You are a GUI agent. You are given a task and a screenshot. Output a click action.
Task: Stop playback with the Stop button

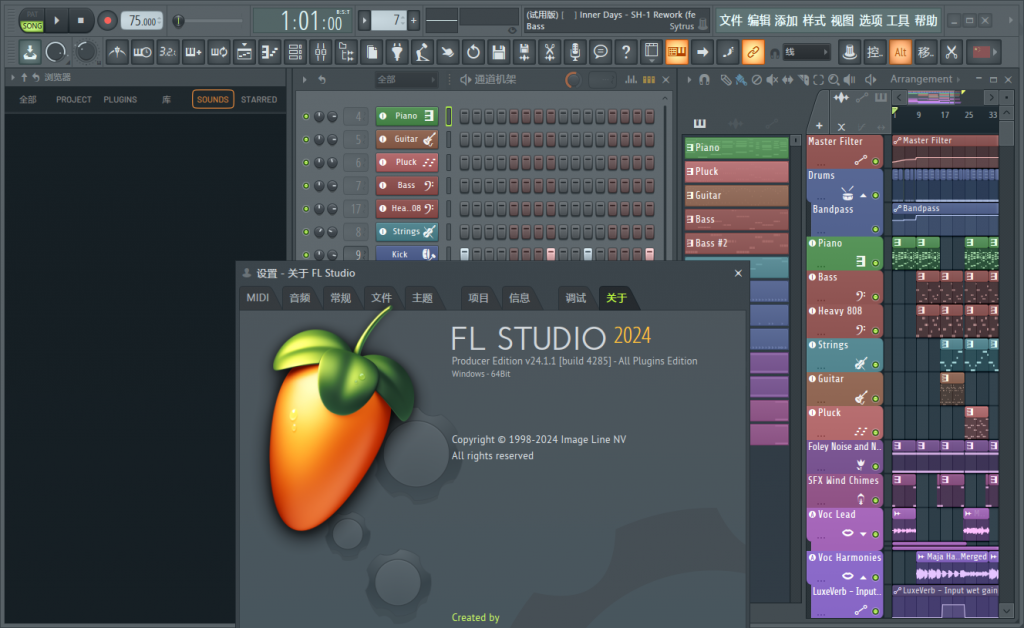pos(80,21)
